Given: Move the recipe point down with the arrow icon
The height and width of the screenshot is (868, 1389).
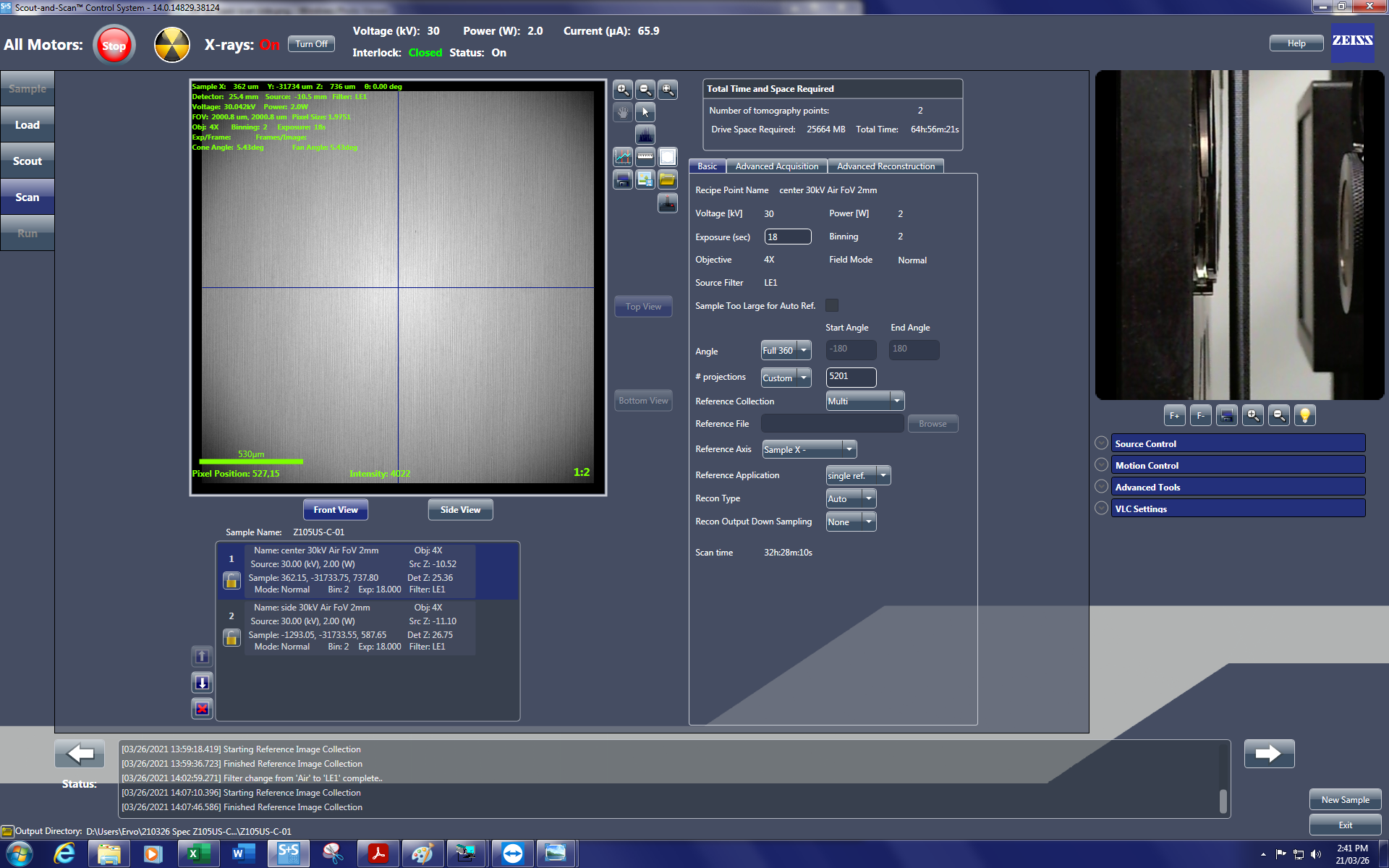Looking at the screenshot, I should [203, 683].
